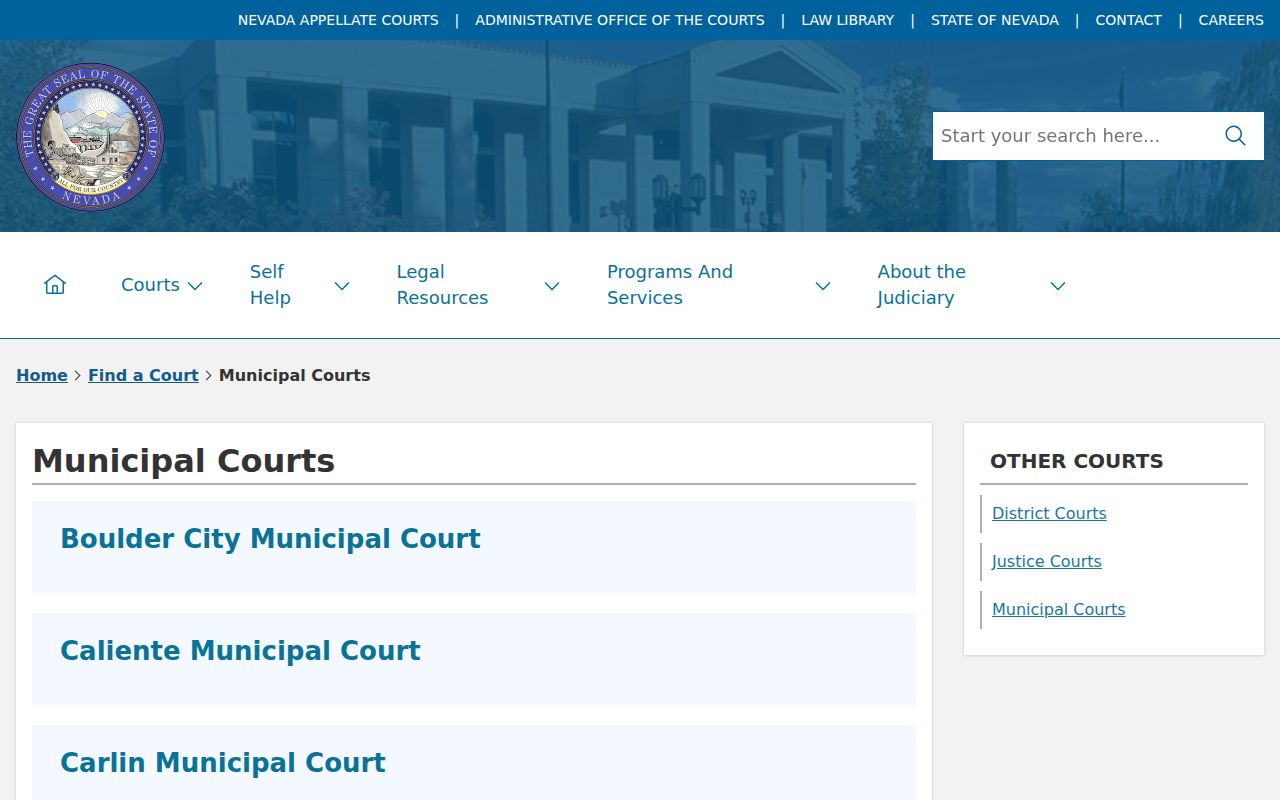Open District Courts sidebar link
The width and height of the screenshot is (1280, 800).
click(x=1049, y=513)
